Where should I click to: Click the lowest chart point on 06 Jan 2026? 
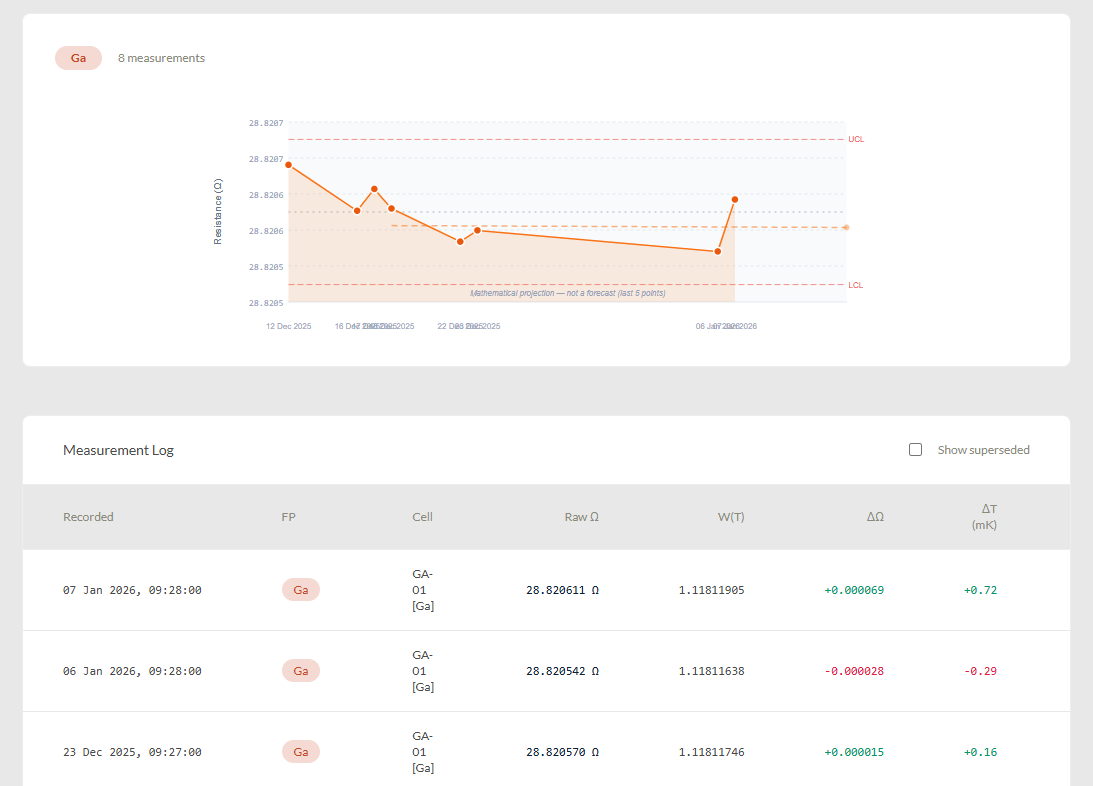click(x=718, y=251)
